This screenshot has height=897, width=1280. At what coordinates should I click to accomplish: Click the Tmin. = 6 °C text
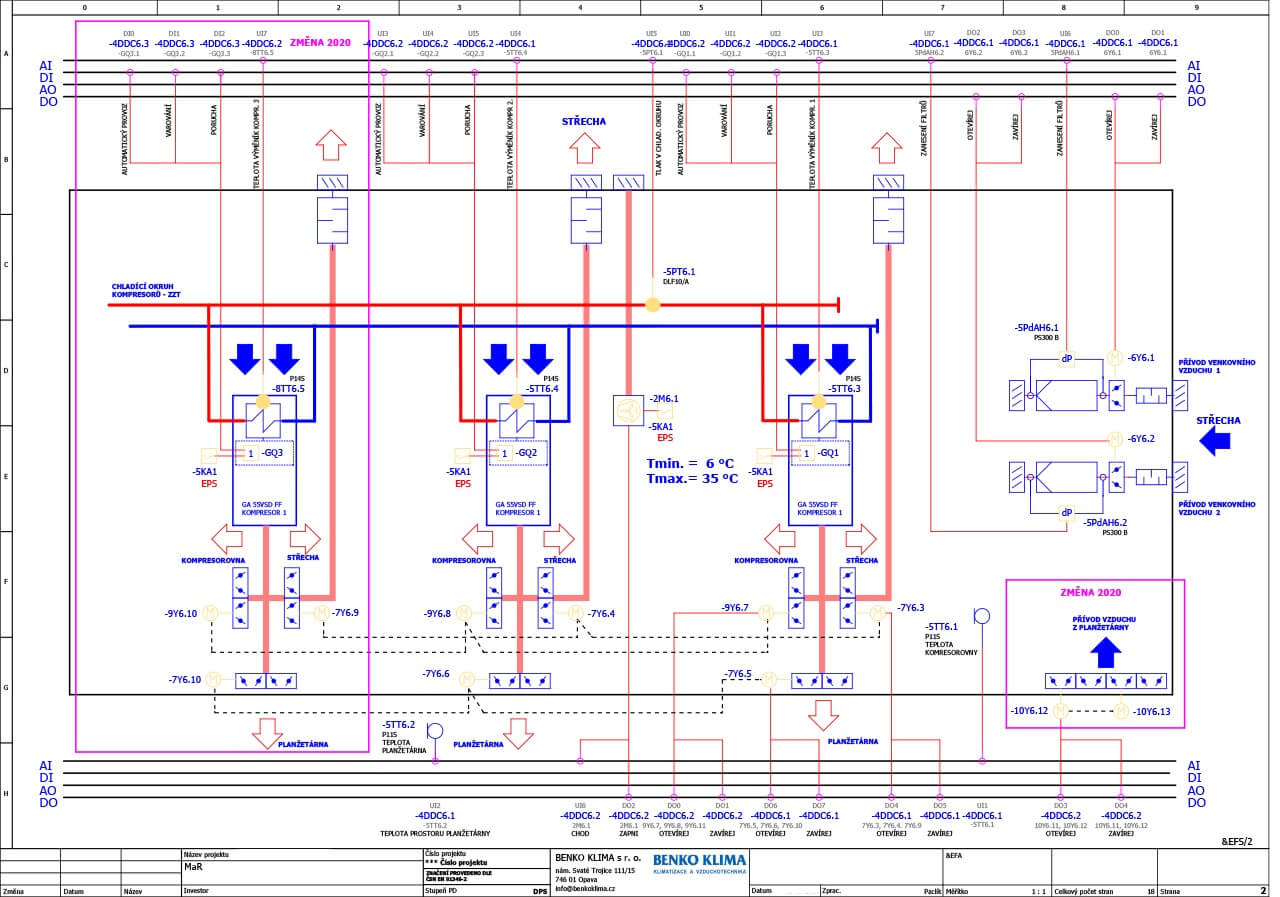[x=691, y=463]
